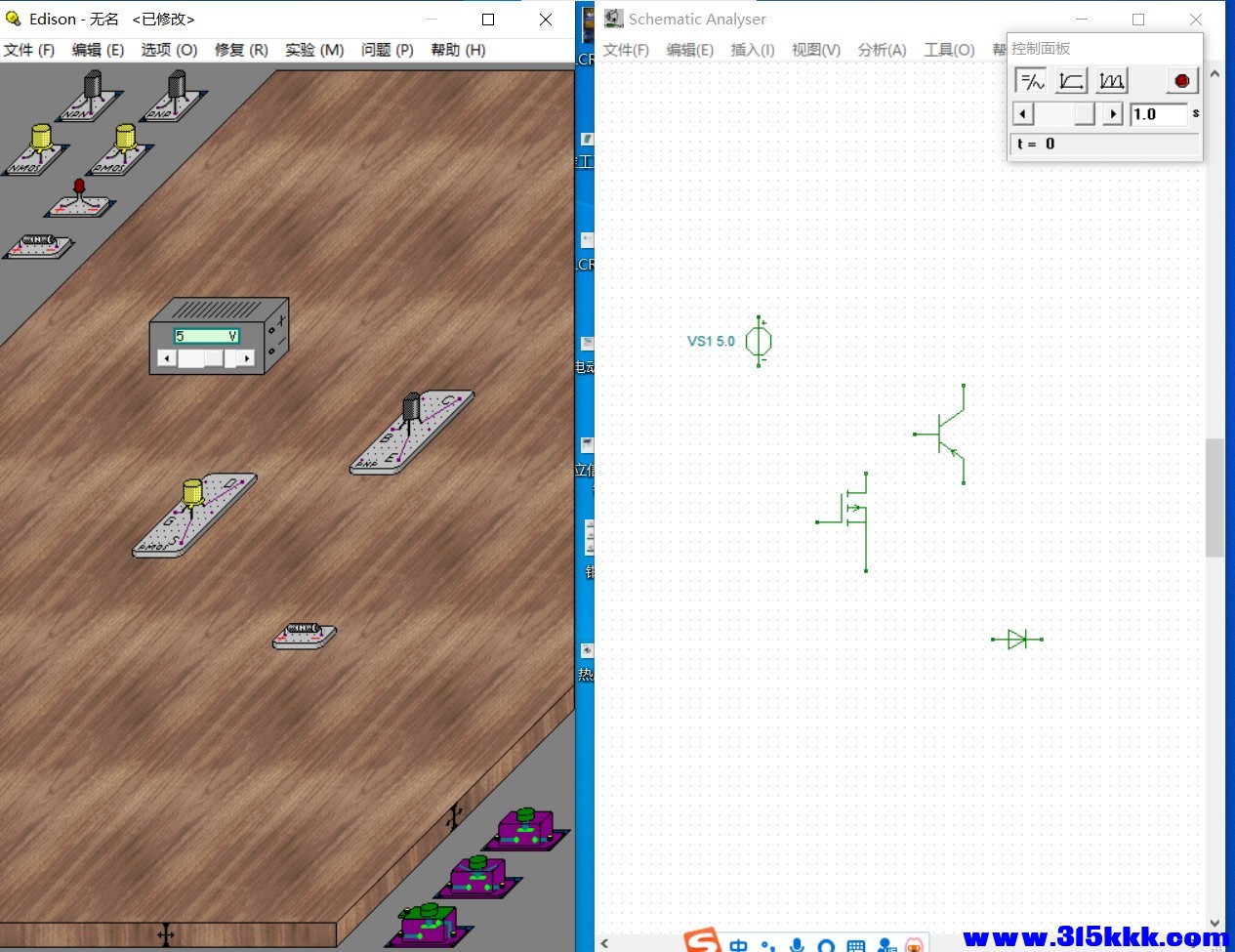The height and width of the screenshot is (952, 1235).
Task: Click the purple component box nearest the table
Action: point(525,828)
